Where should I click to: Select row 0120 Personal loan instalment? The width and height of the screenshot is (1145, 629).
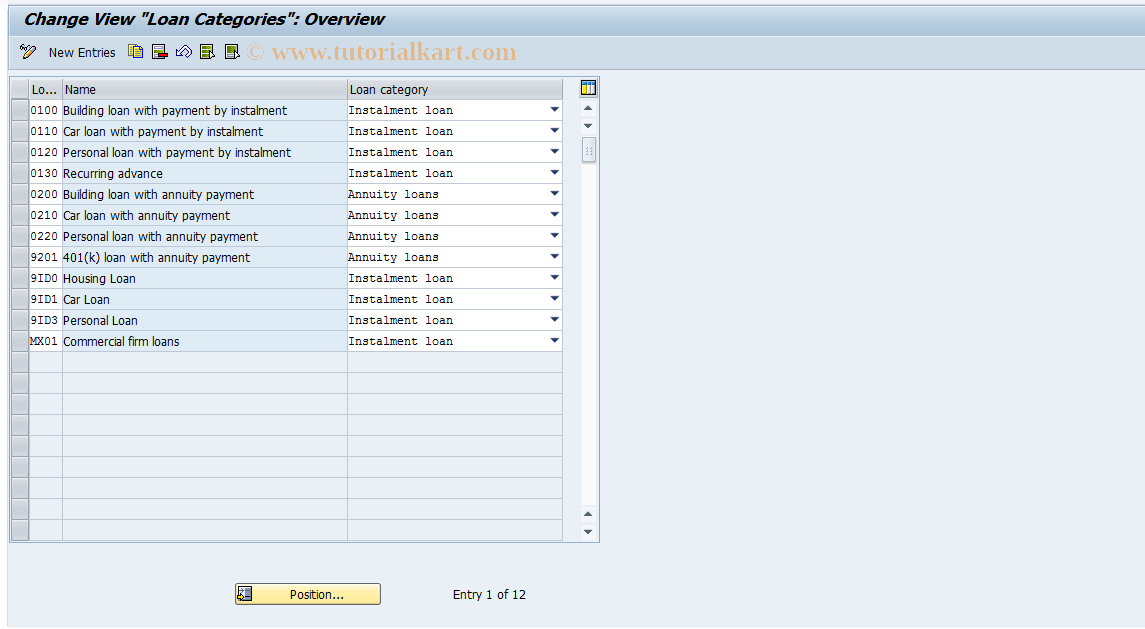point(20,153)
